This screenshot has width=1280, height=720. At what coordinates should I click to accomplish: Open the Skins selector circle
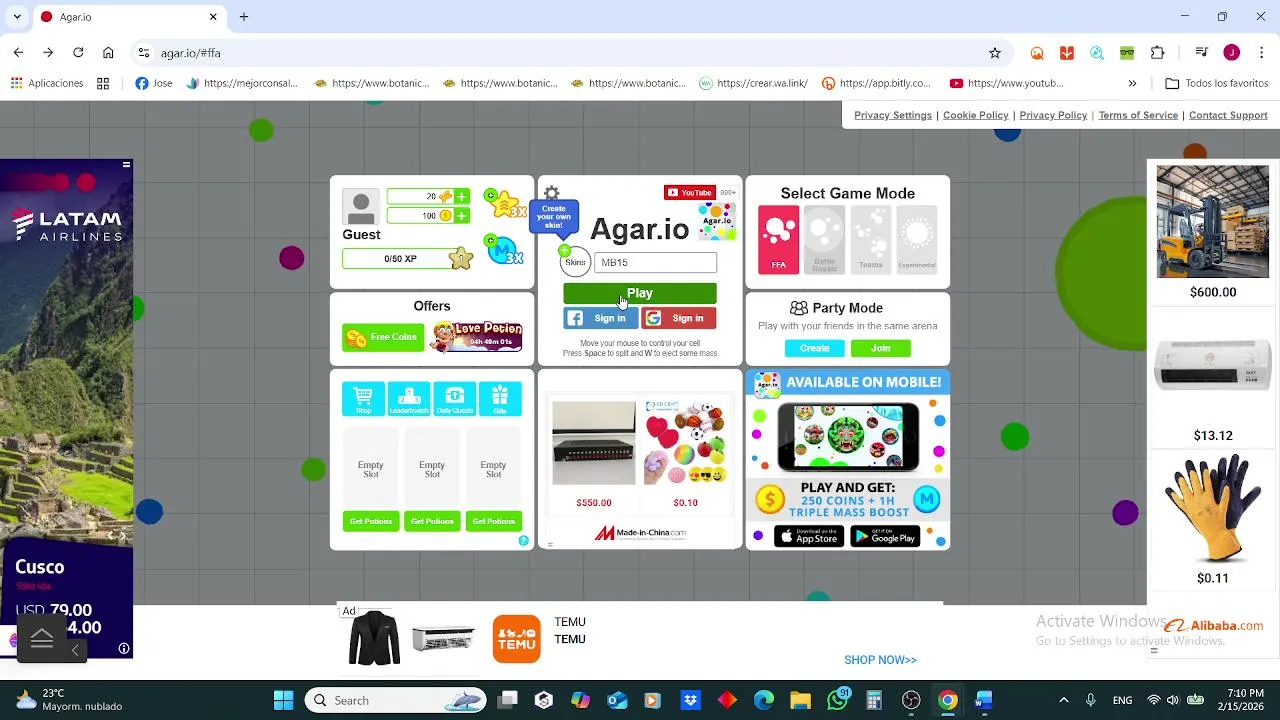coord(575,262)
